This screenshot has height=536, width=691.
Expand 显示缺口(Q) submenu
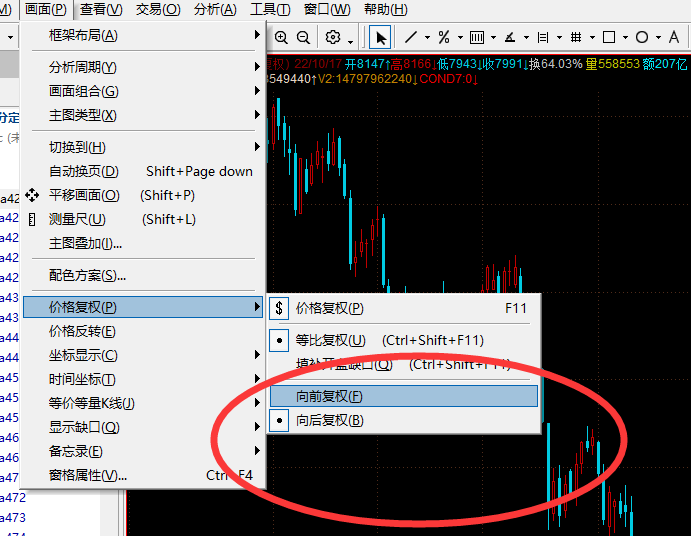pos(143,428)
